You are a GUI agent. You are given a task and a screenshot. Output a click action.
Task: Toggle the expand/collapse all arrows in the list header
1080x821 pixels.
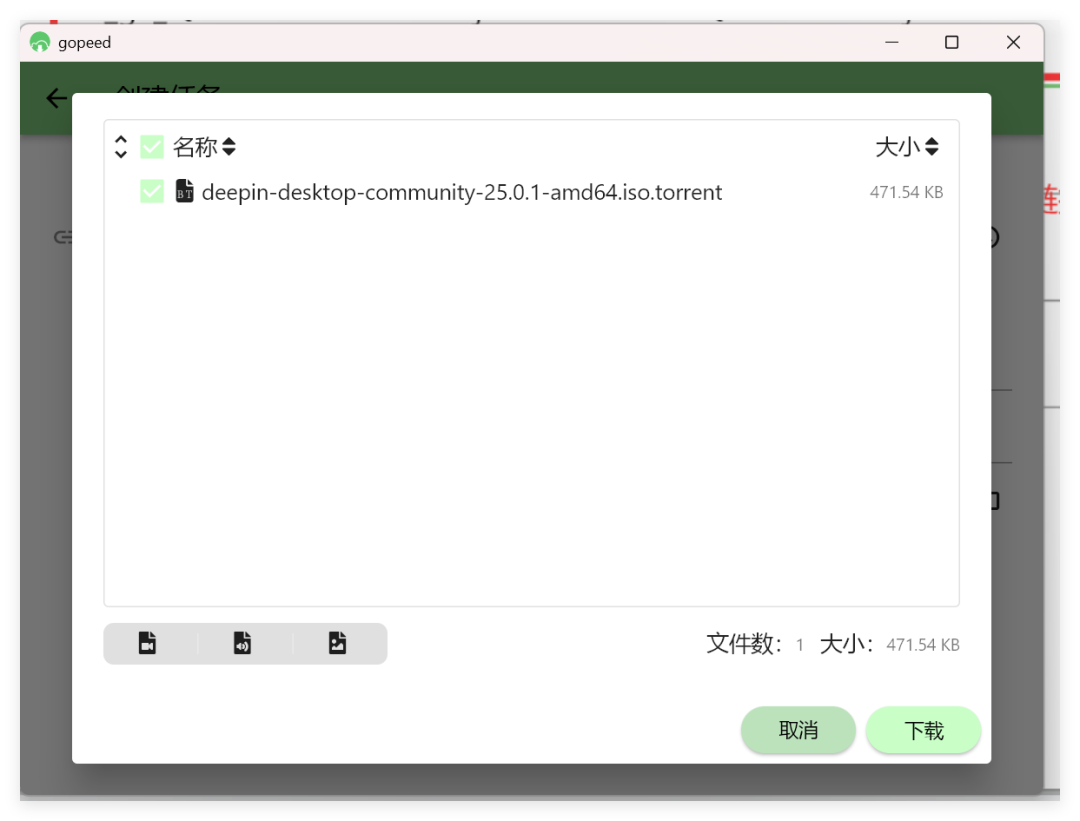point(121,147)
